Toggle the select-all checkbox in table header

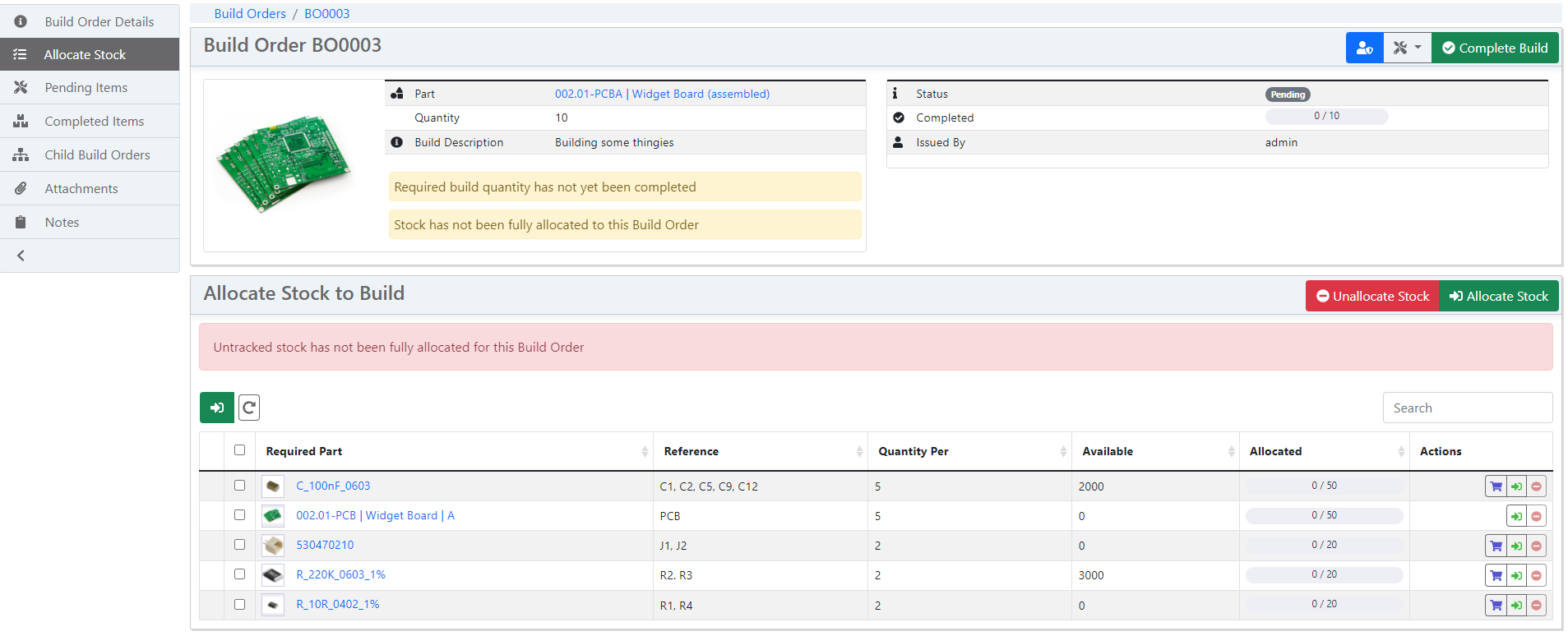[x=239, y=450]
